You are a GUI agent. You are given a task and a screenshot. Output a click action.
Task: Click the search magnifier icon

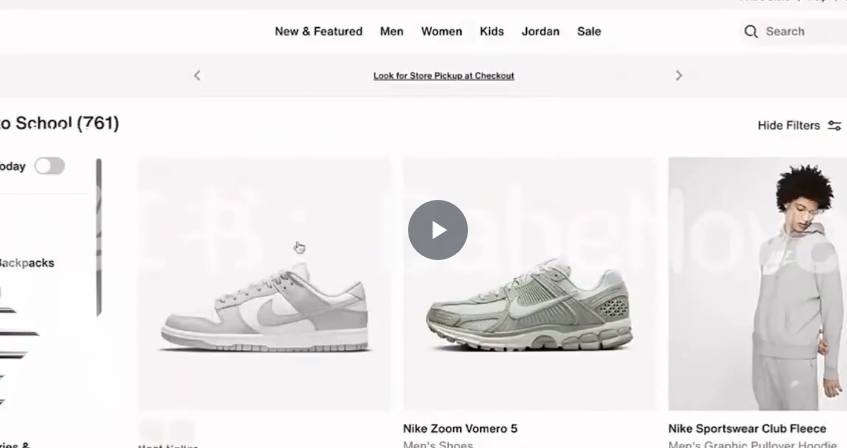pos(751,31)
